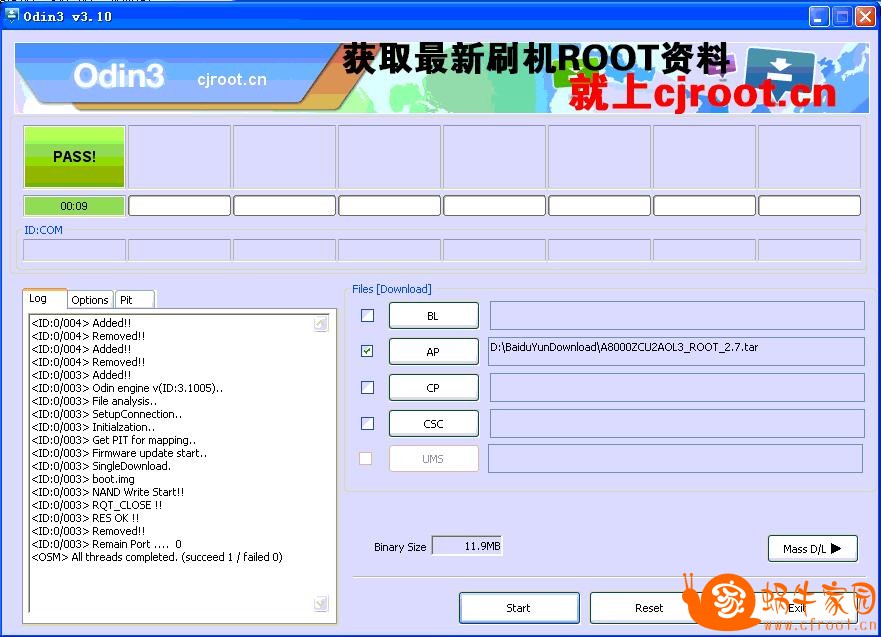The image size is (881, 637).
Task: Click the AP file path field
Action: [x=676, y=352]
